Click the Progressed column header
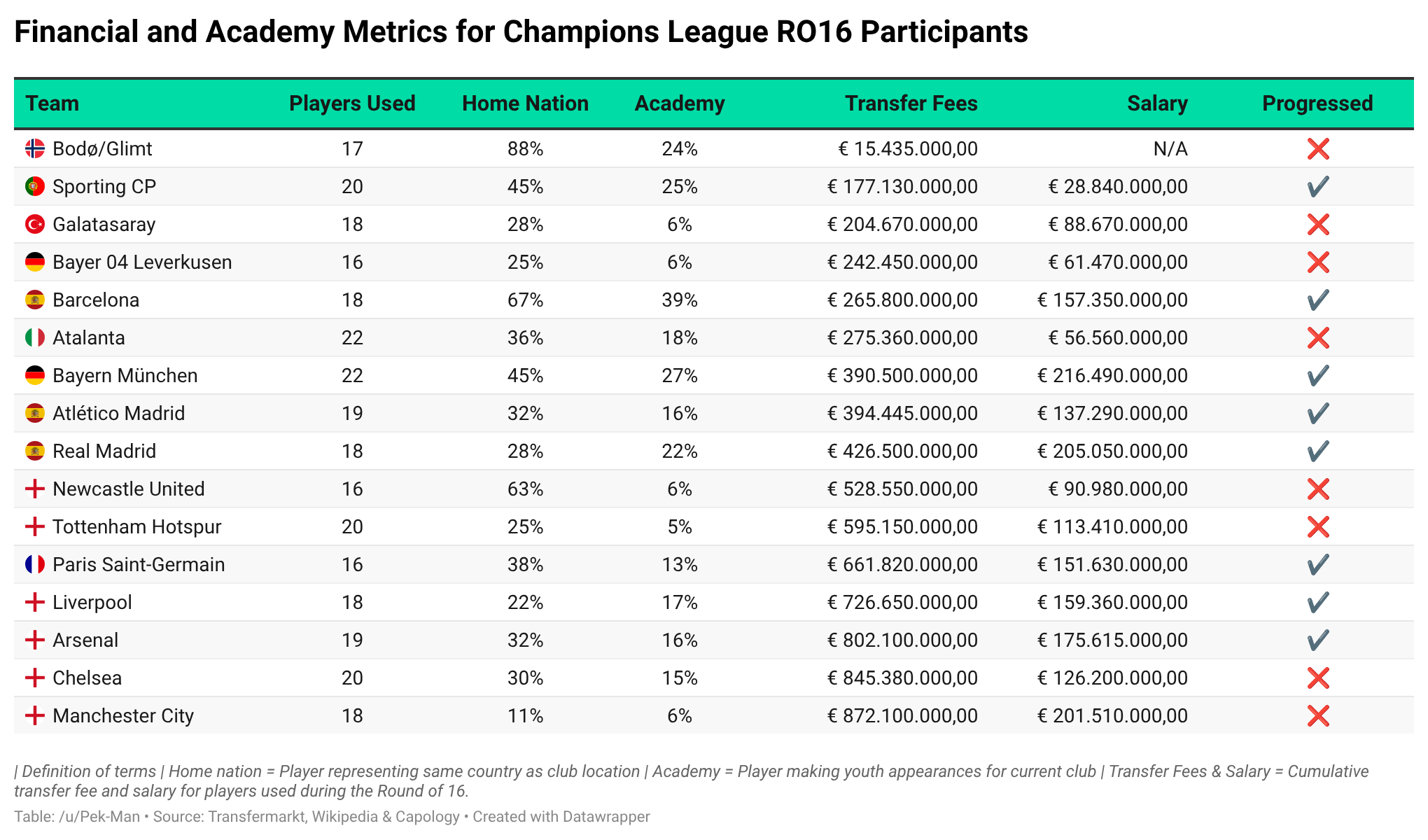 [1317, 104]
